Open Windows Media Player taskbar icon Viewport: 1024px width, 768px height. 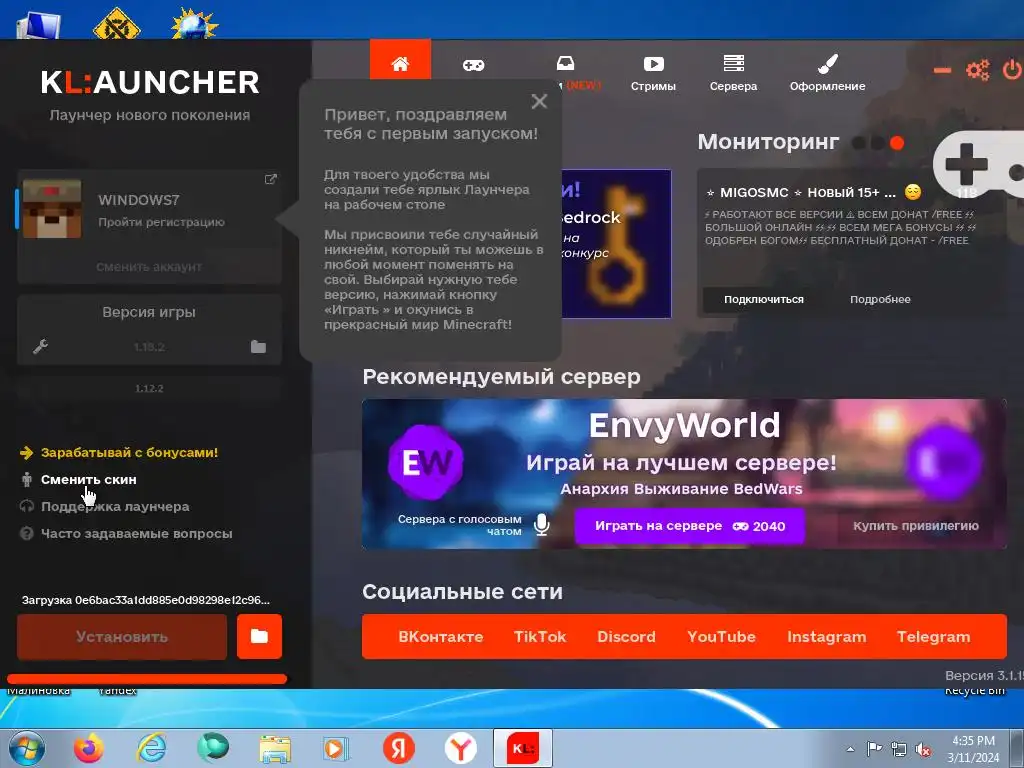[x=336, y=749]
